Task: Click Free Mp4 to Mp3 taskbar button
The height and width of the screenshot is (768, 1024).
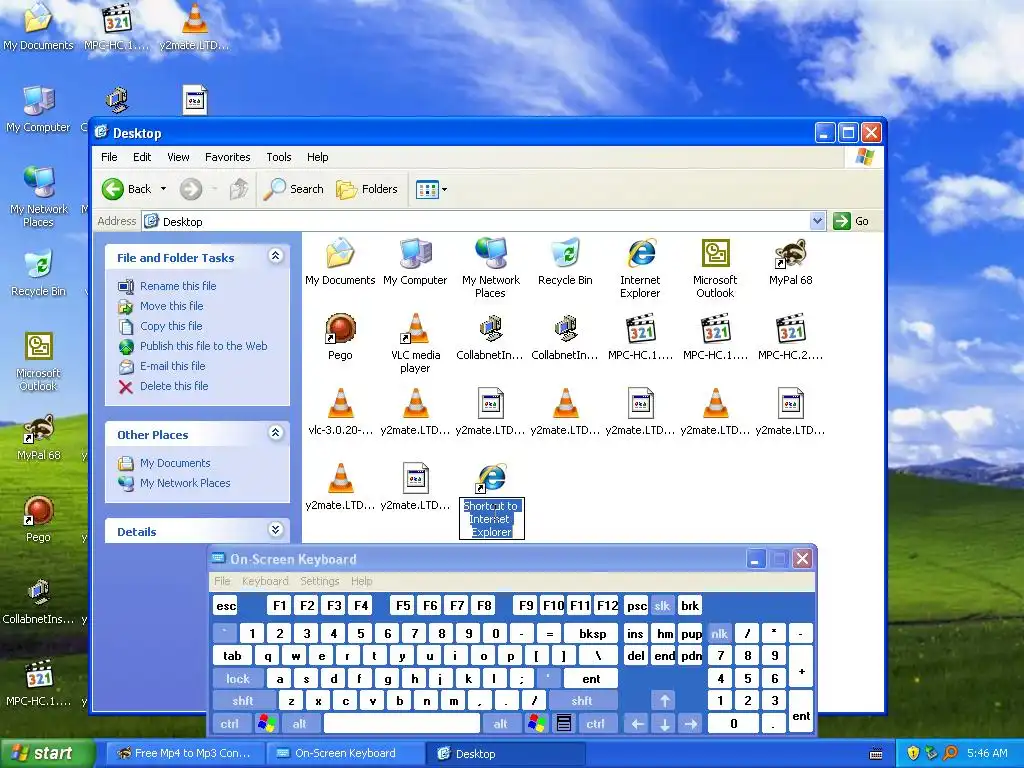Action: click(184, 754)
